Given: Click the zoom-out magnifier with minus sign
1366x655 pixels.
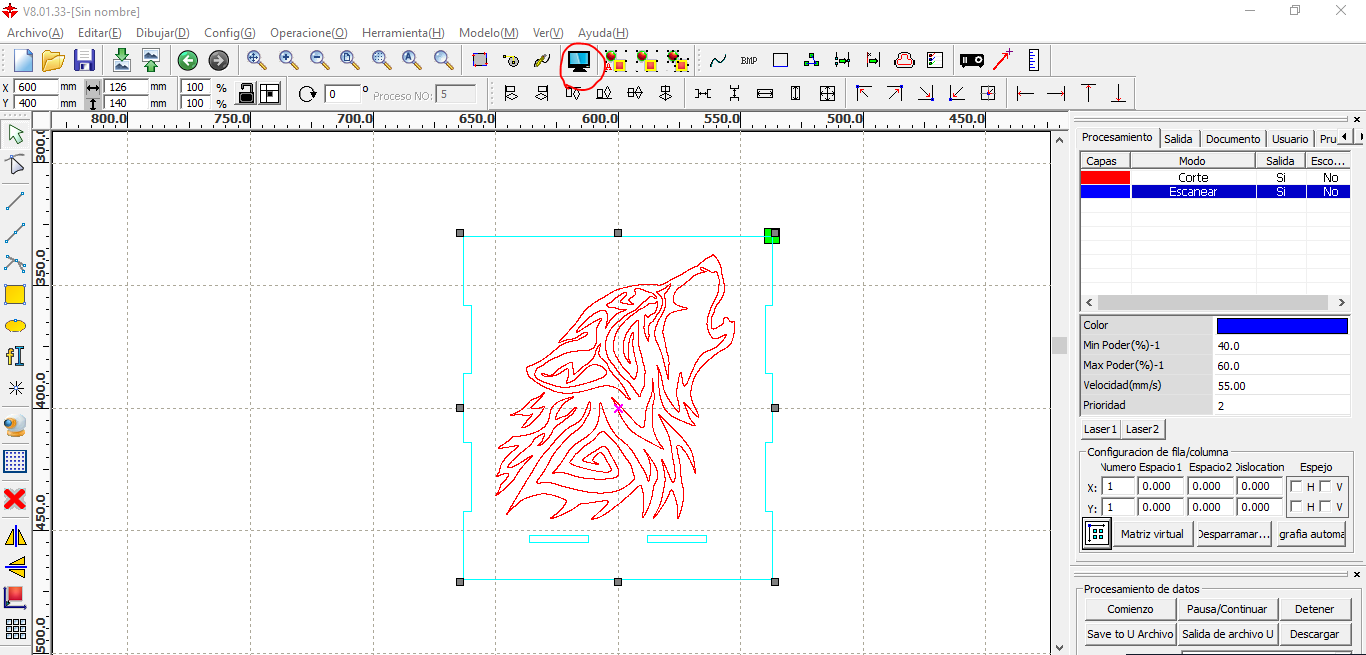Looking at the screenshot, I should (x=319, y=60).
